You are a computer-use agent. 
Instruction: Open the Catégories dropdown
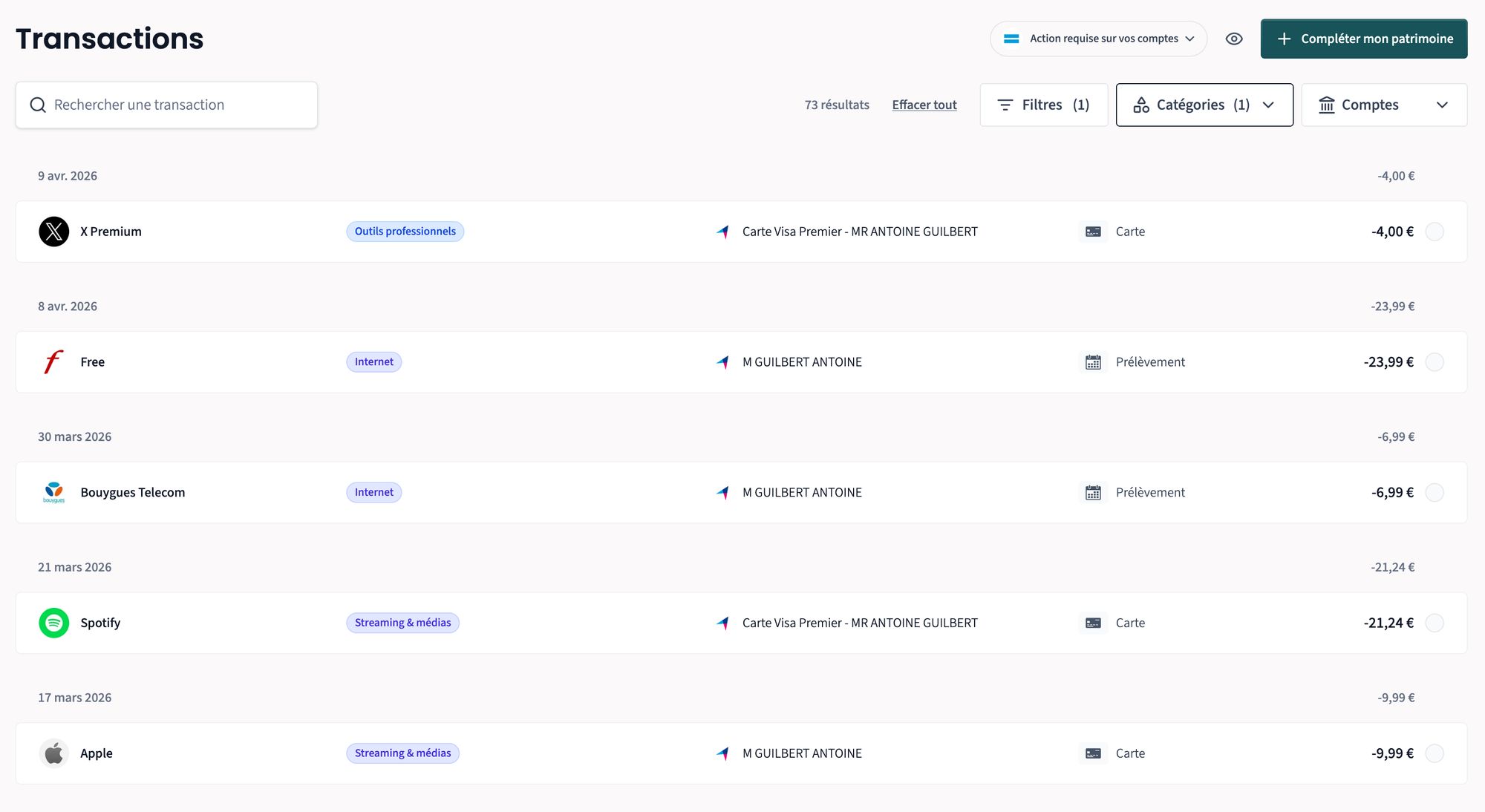[x=1204, y=105]
